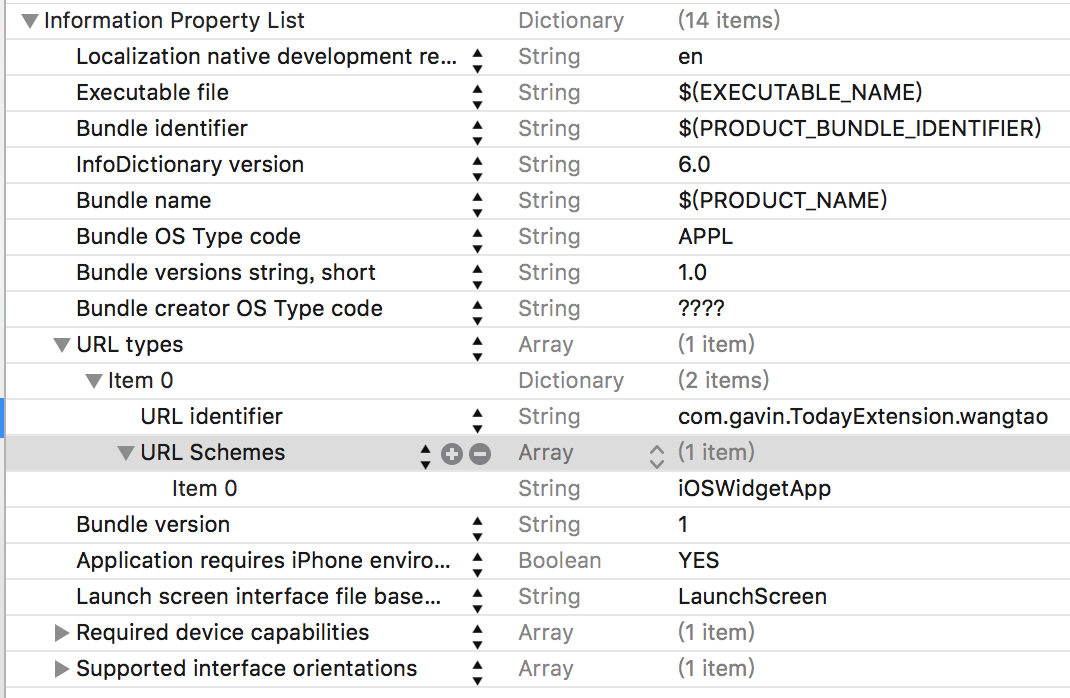Viewport: 1070px width, 698px height.
Task: Select the com.gavin.TodayExtension.wangtao value
Action: tap(862, 417)
